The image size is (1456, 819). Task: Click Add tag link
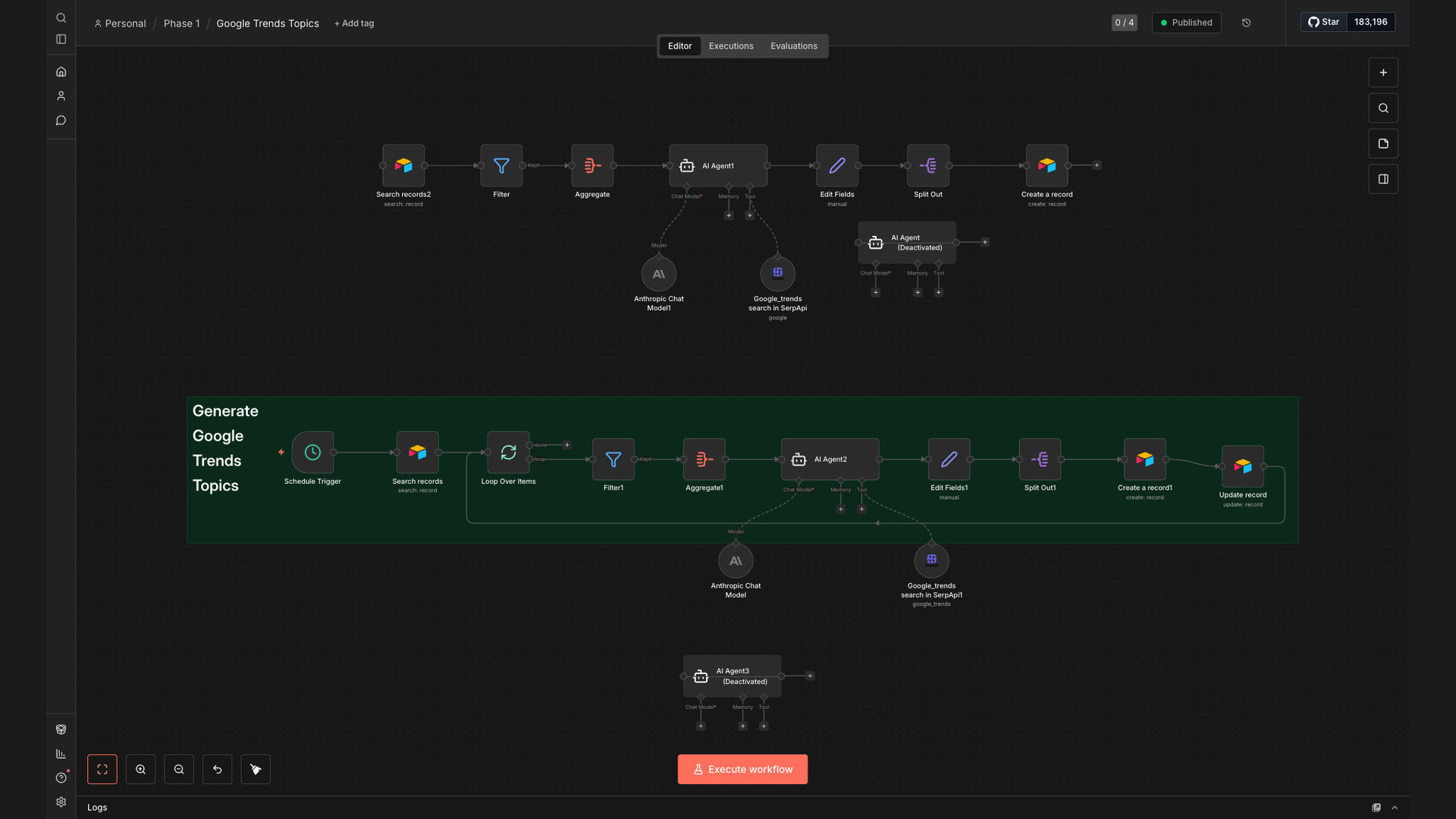pyautogui.click(x=354, y=24)
